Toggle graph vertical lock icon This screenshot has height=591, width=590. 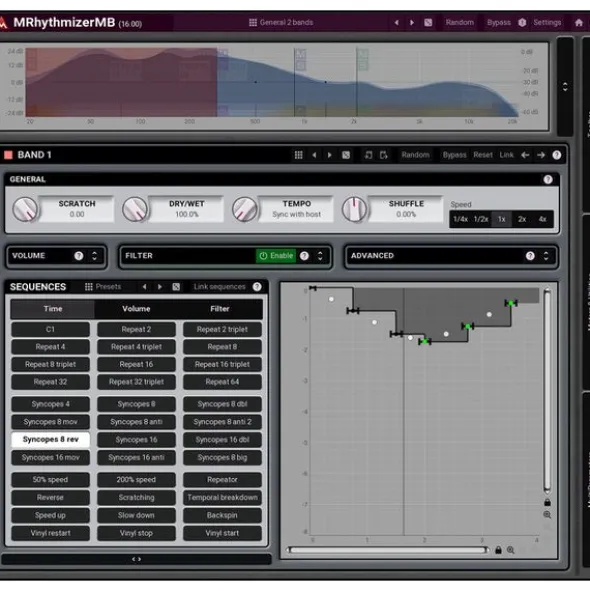[x=547, y=502]
